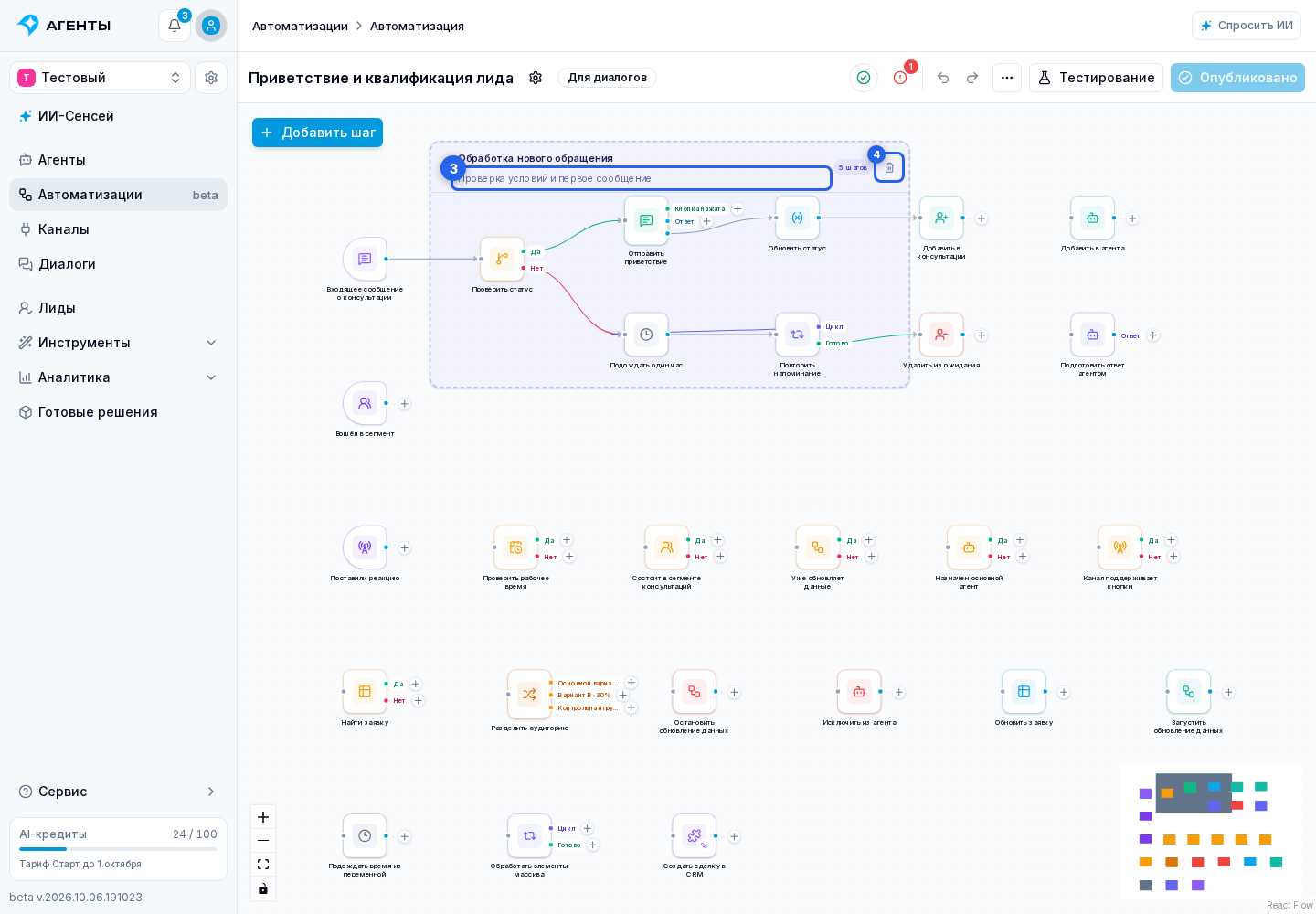
Task: Open the Агенты section
Action: coord(119,160)
